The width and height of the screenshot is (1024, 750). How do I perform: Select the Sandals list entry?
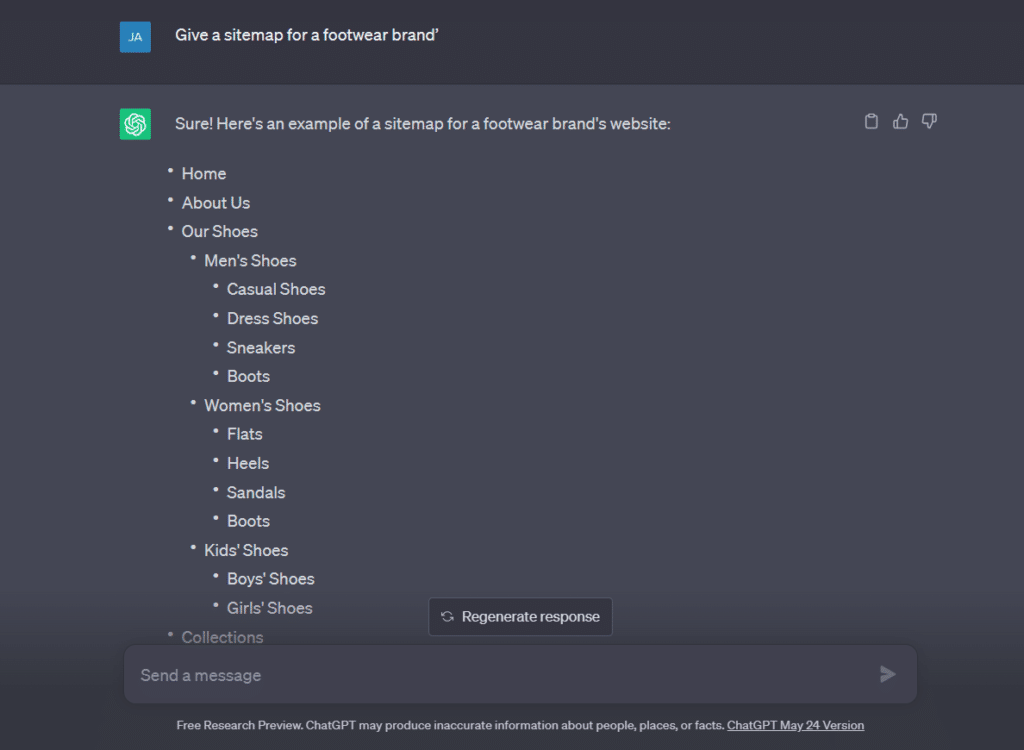[256, 493]
